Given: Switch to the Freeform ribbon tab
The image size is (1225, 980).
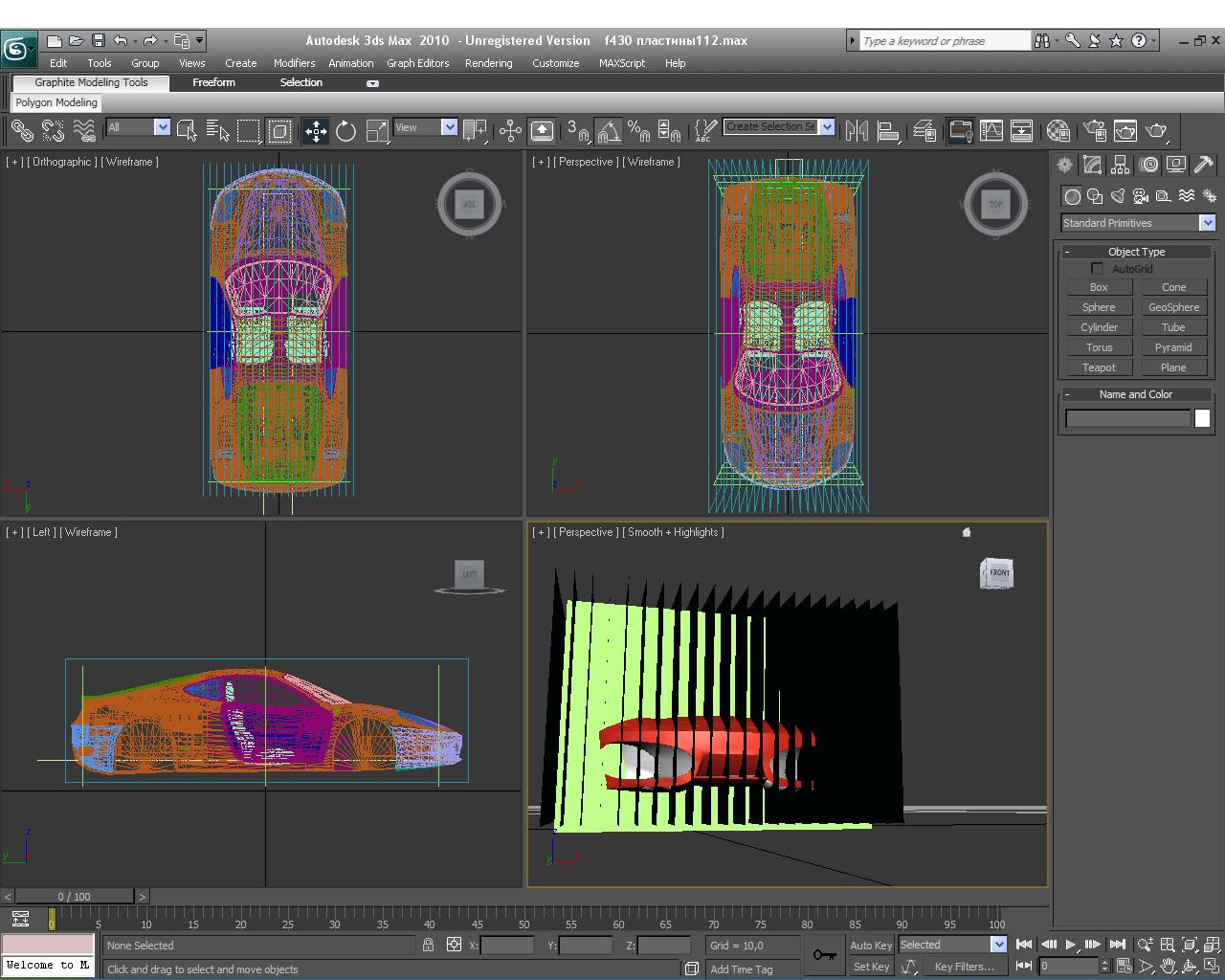Looking at the screenshot, I should (x=213, y=82).
